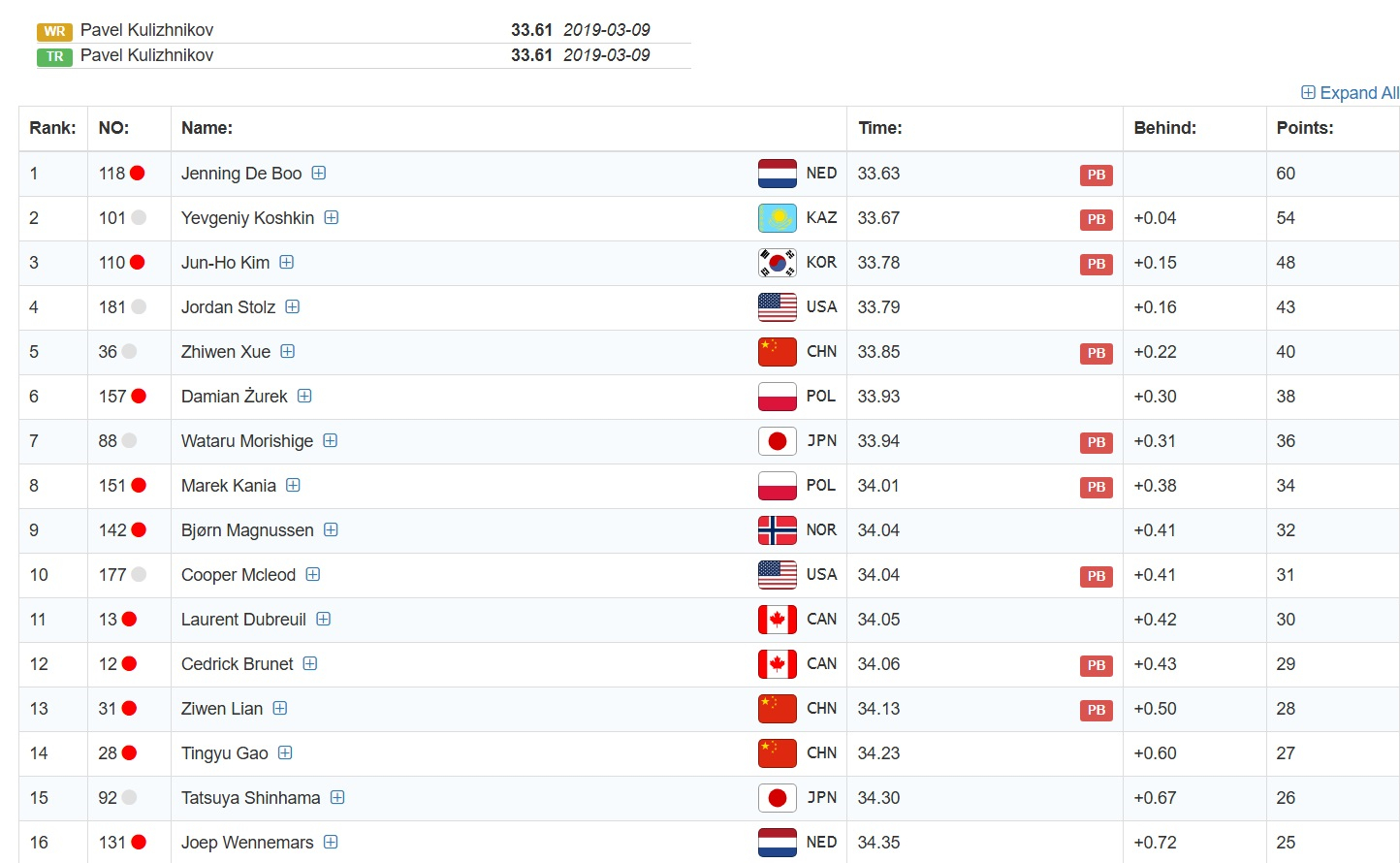Viewport: 1400px width, 863px height.
Task: Select Laurent Dubreuil's name
Action: point(243,620)
